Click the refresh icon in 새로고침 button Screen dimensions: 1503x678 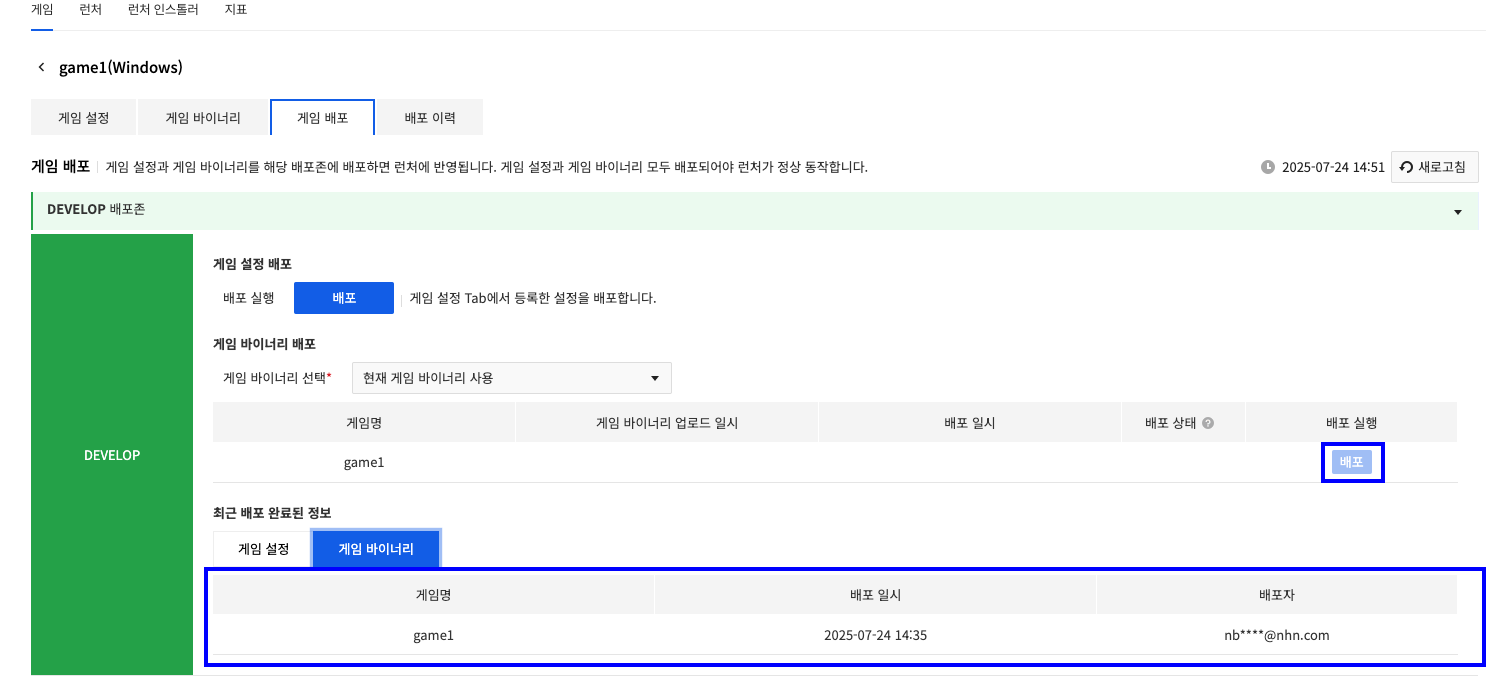pyautogui.click(x=1406, y=167)
